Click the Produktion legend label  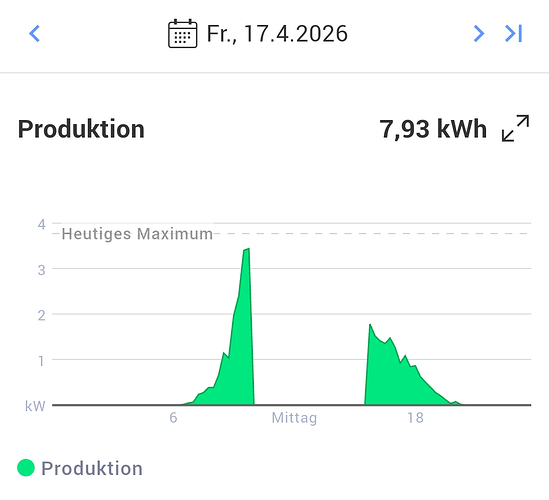point(92,468)
